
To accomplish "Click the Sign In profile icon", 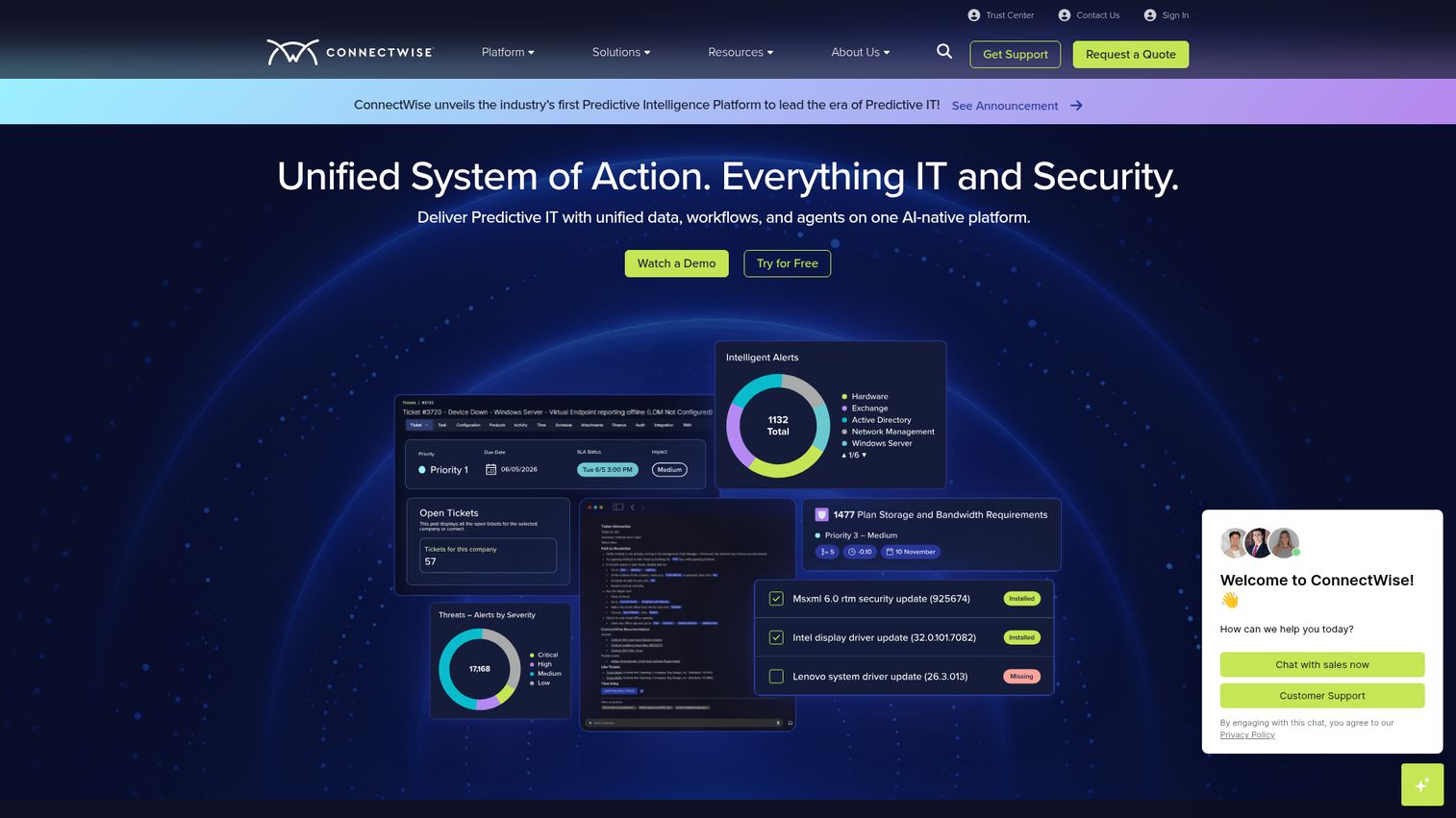I will 1150,15.
